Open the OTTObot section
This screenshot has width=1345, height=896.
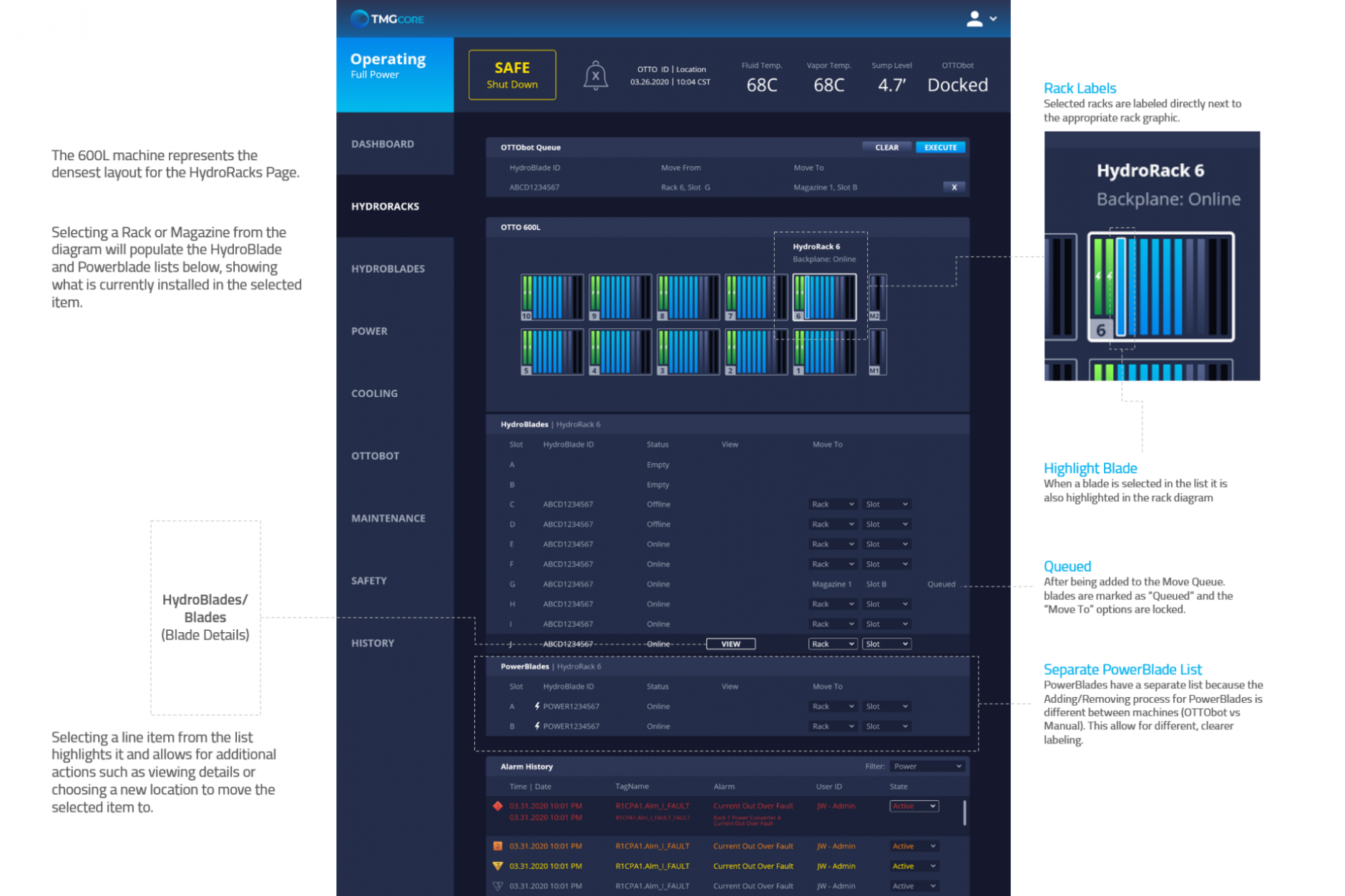click(395, 456)
